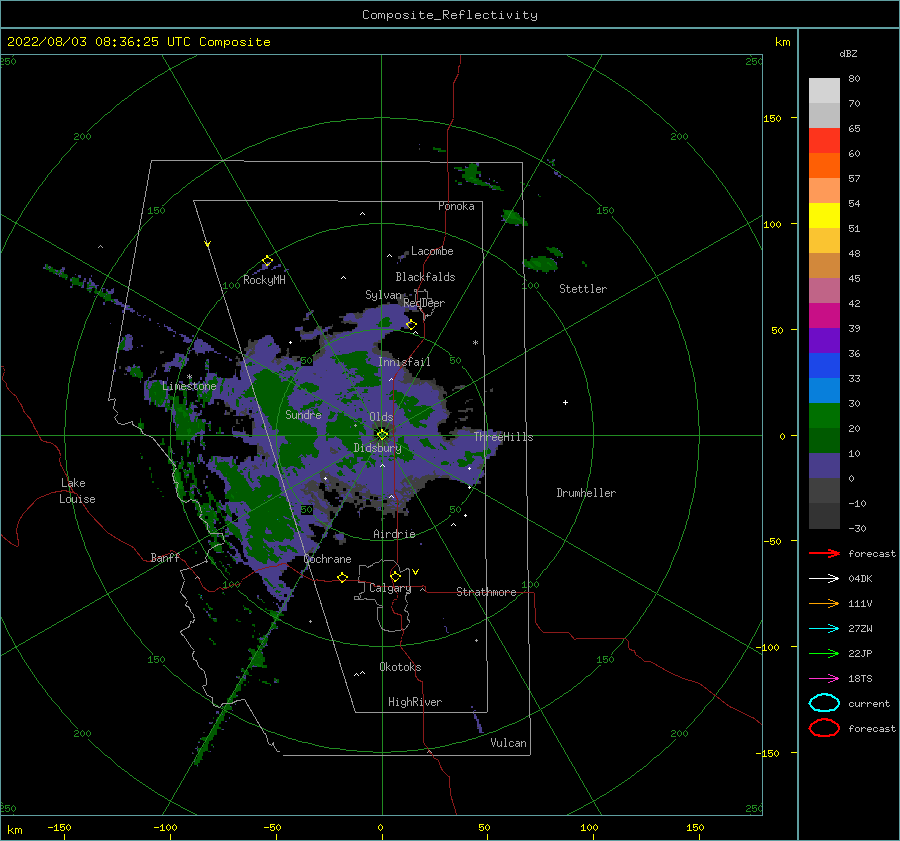Click the Stettler city label
This screenshot has width=900, height=841.
(583, 289)
